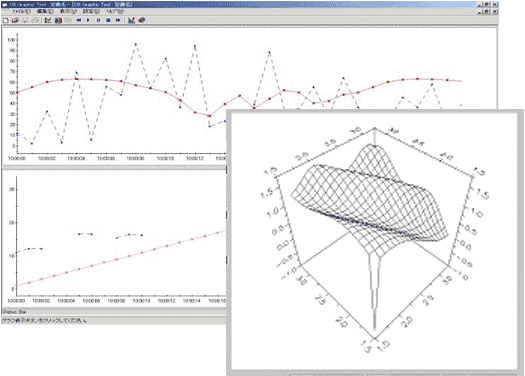Minimize the main application window
This screenshot has height=376, width=525.
coord(479,5)
